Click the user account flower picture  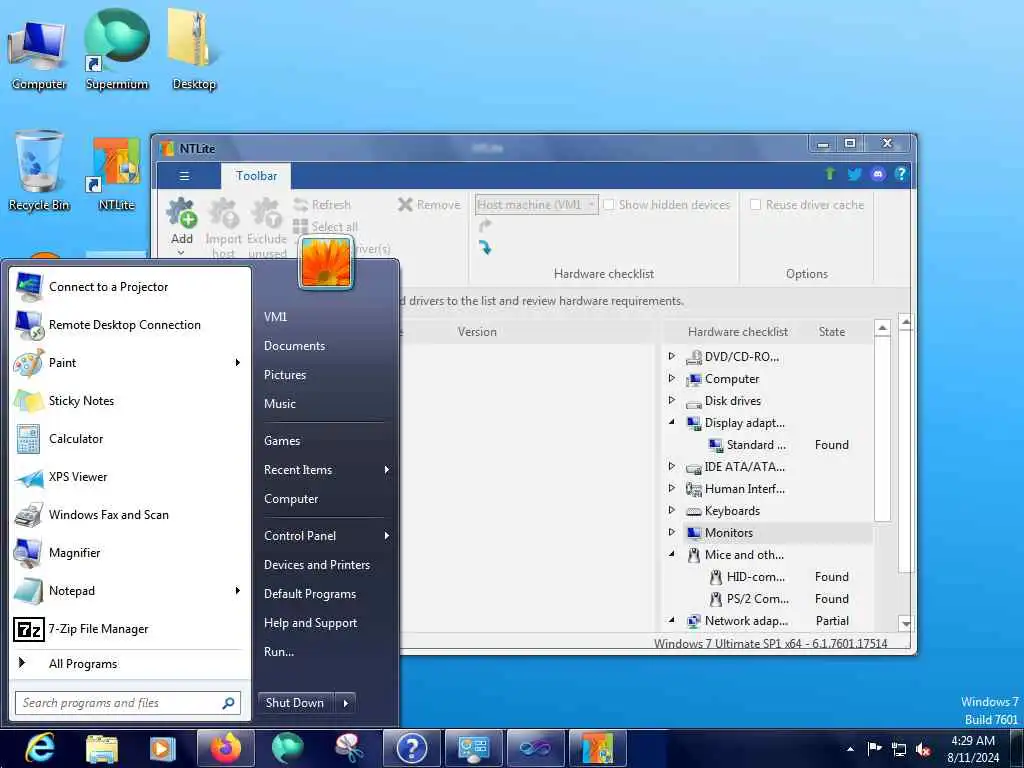[x=325, y=263]
